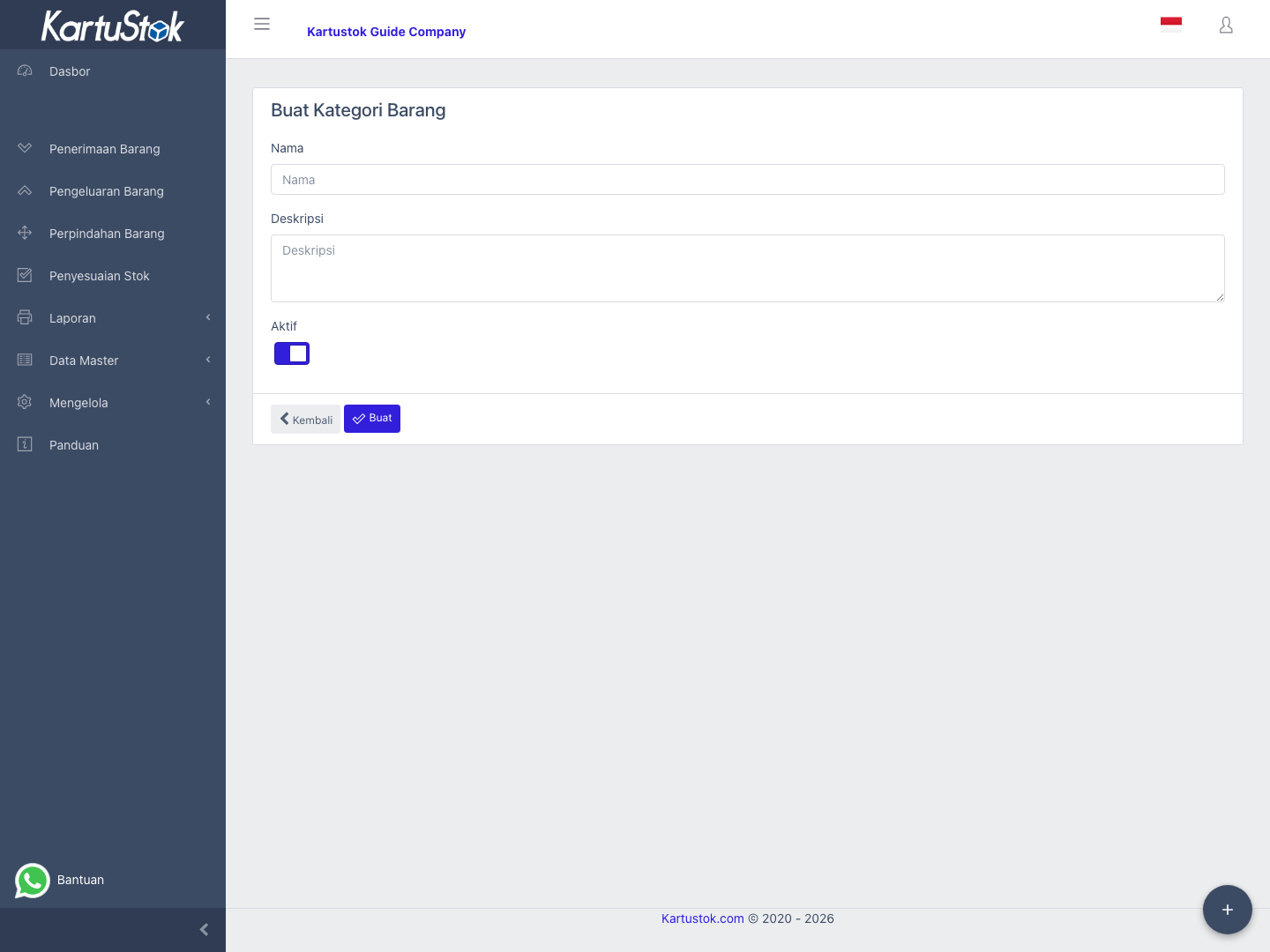The image size is (1270, 952).
Task: Click the Pengeluaran Barang arrow icon
Action: [x=25, y=190]
